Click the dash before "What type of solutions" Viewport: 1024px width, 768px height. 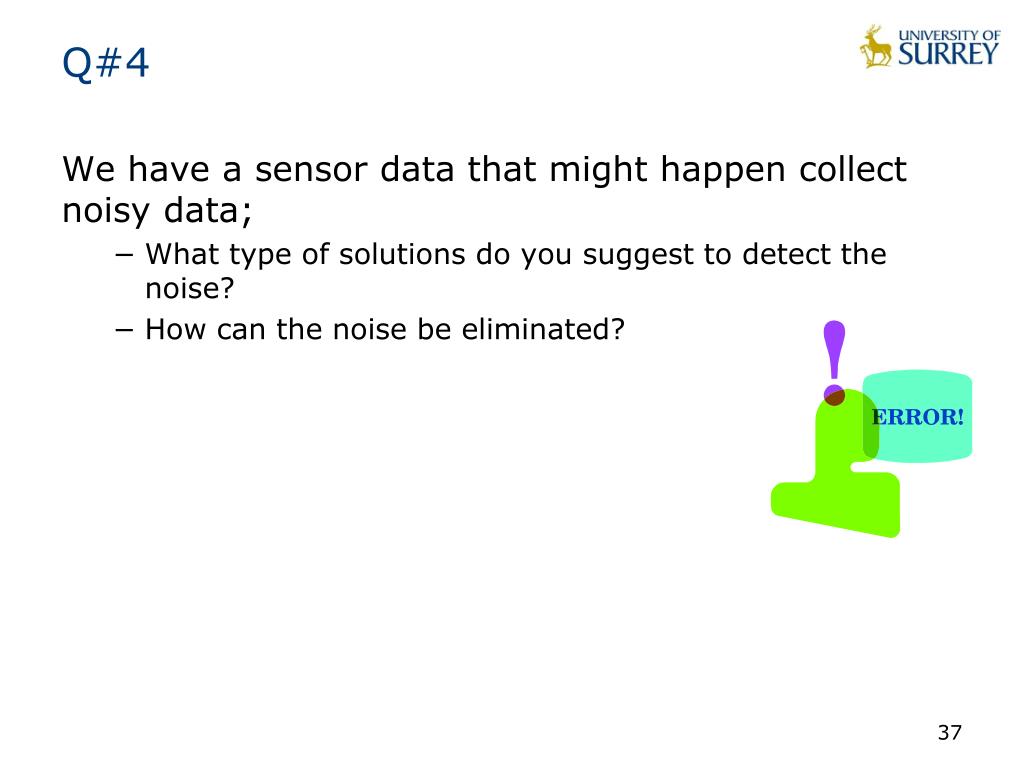[x=123, y=254]
